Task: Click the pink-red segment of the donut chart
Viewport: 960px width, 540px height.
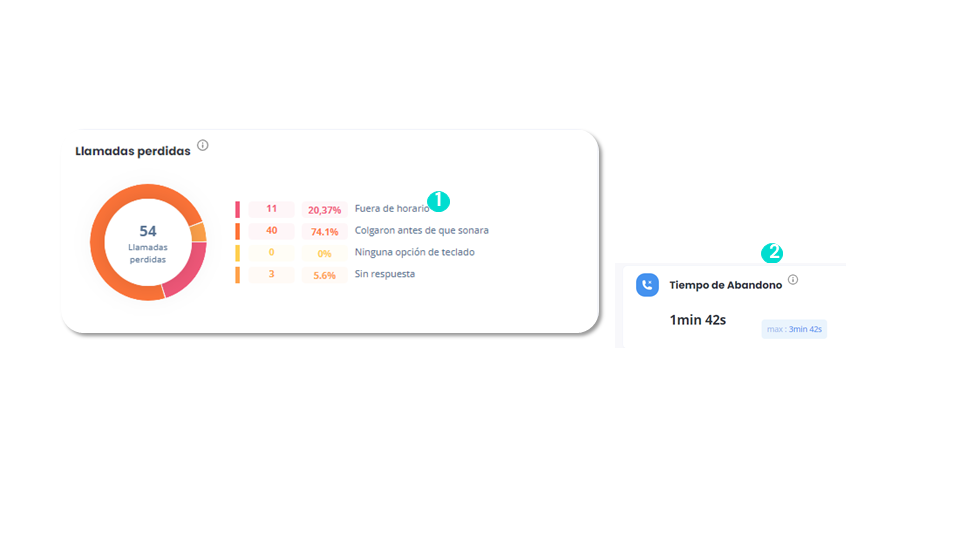Action: [x=186, y=269]
